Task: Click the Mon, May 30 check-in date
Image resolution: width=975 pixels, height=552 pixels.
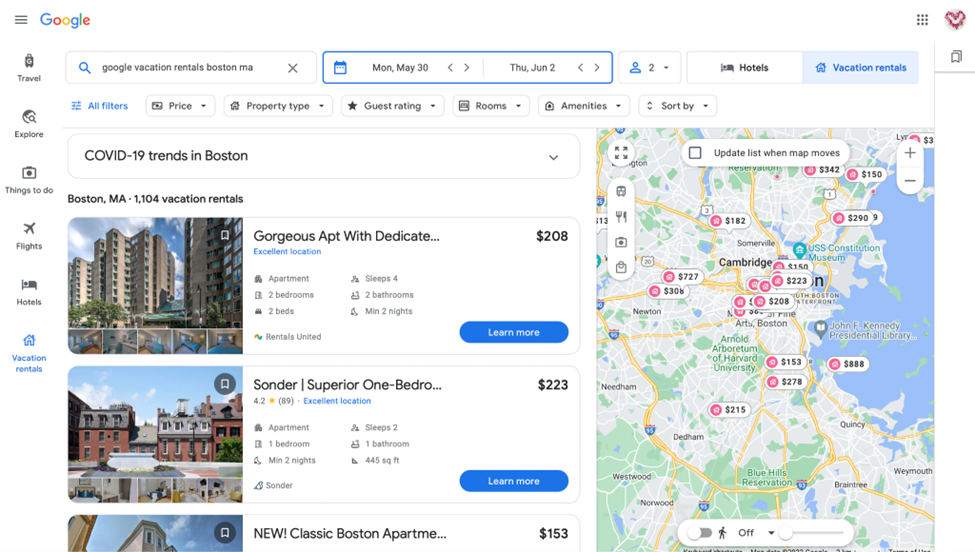Action: tap(400, 67)
